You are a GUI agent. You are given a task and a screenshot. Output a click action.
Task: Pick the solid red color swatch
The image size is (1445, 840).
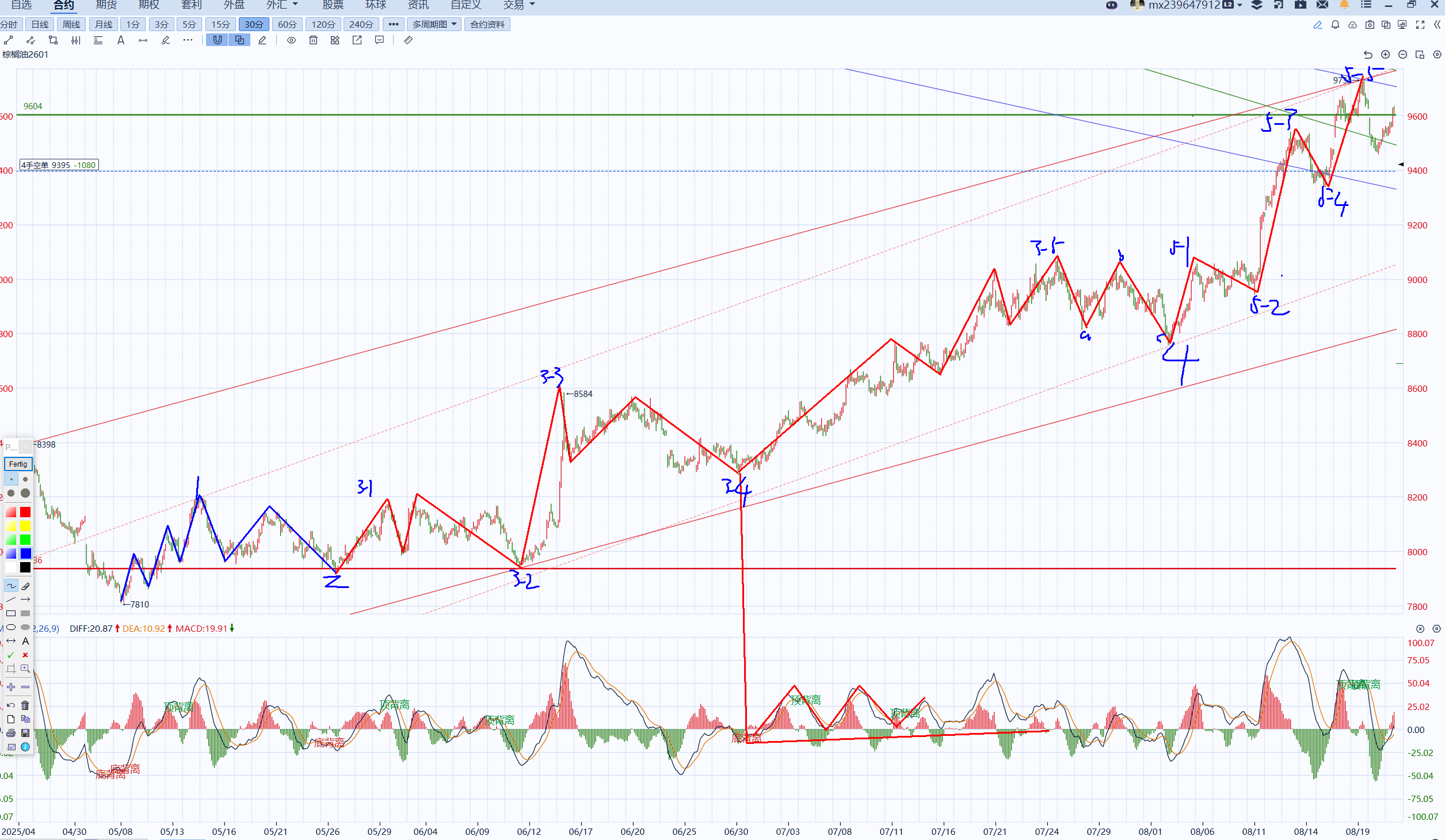click(25, 512)
